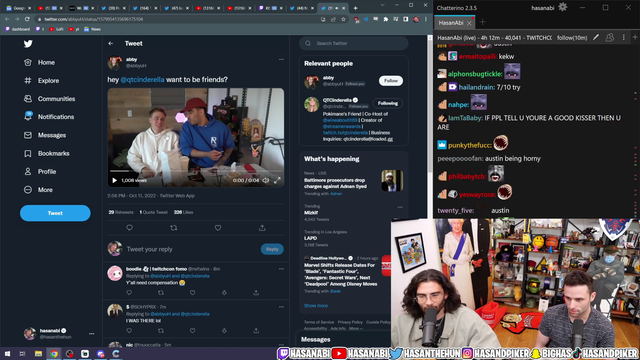Like abby's tweet with heart icon
This screenshot has width=640, height=360.
pos(218,228)
